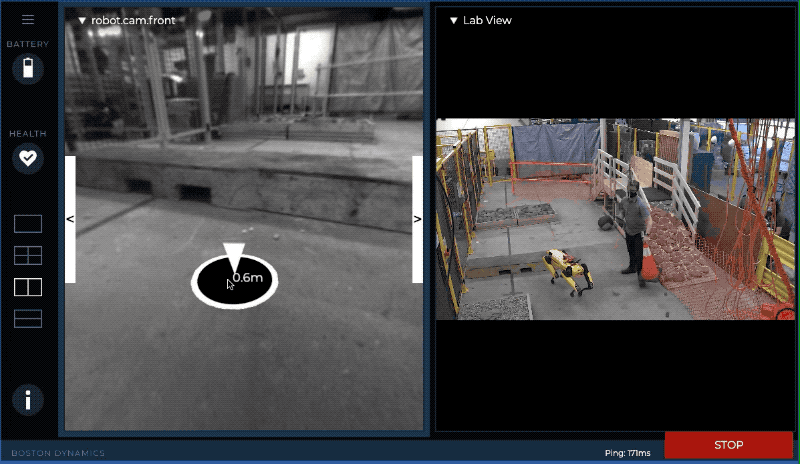
Task: Select the side-by-side two-pane layout
Action: [28, 287]
